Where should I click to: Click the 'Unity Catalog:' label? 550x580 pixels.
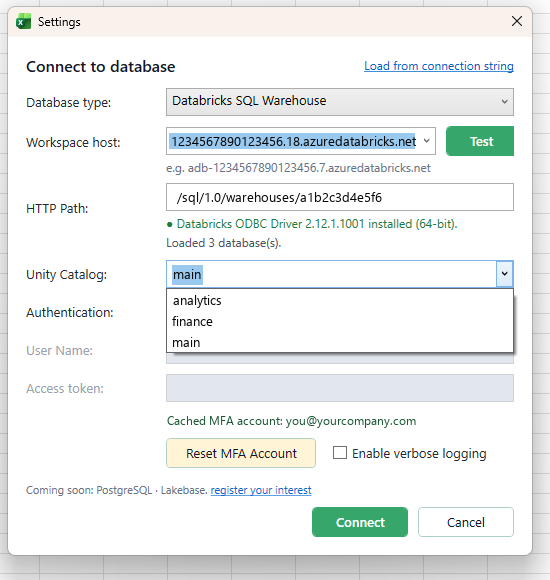pos(67,274)
